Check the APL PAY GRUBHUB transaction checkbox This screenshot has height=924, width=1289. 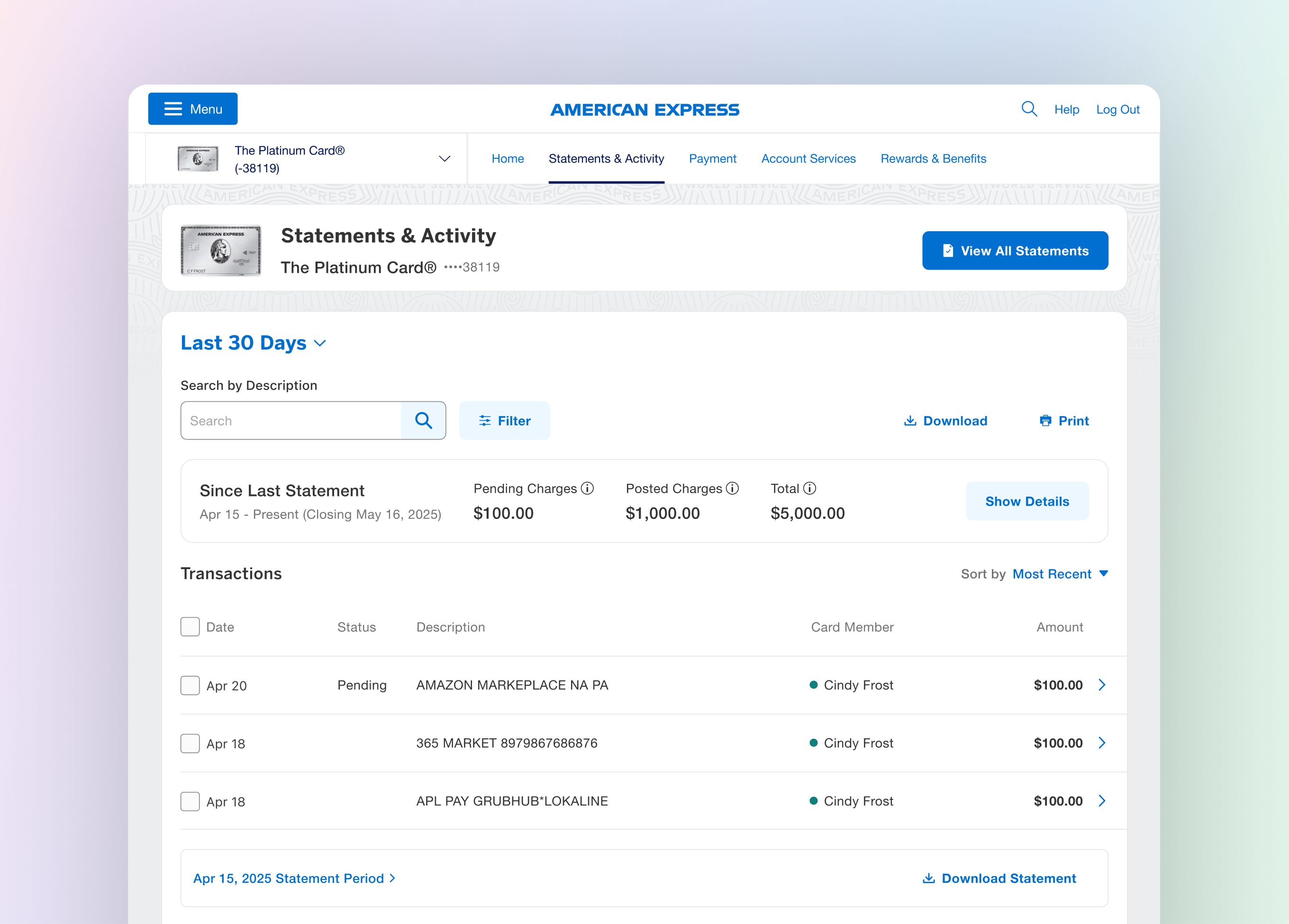[190, 801]
